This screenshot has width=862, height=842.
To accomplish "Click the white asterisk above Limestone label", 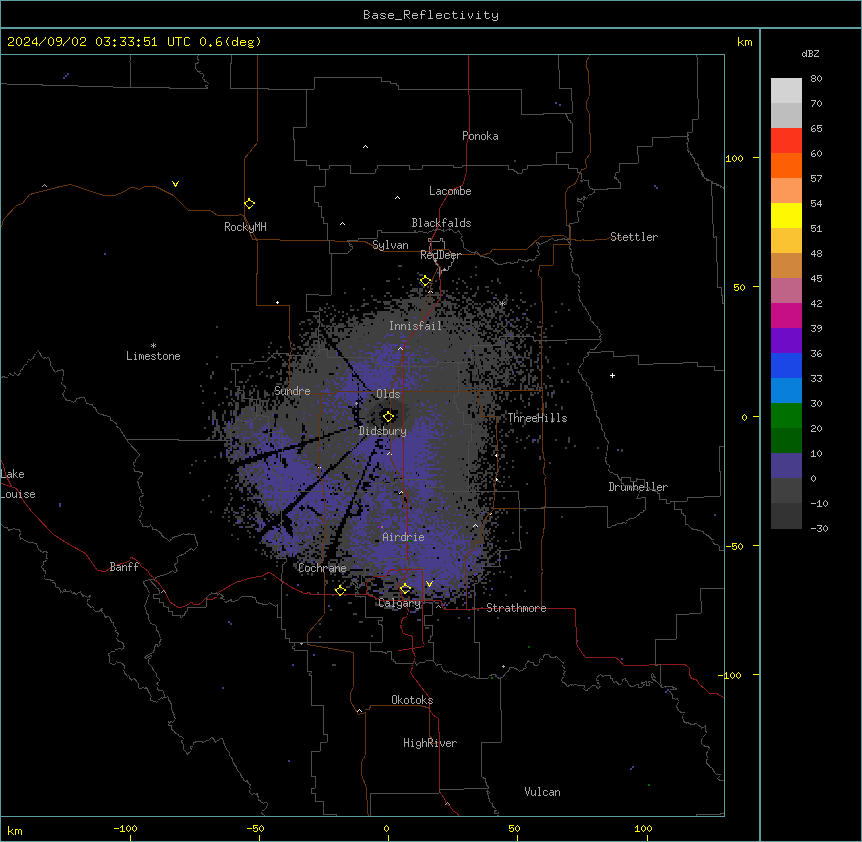I will 153,346.
